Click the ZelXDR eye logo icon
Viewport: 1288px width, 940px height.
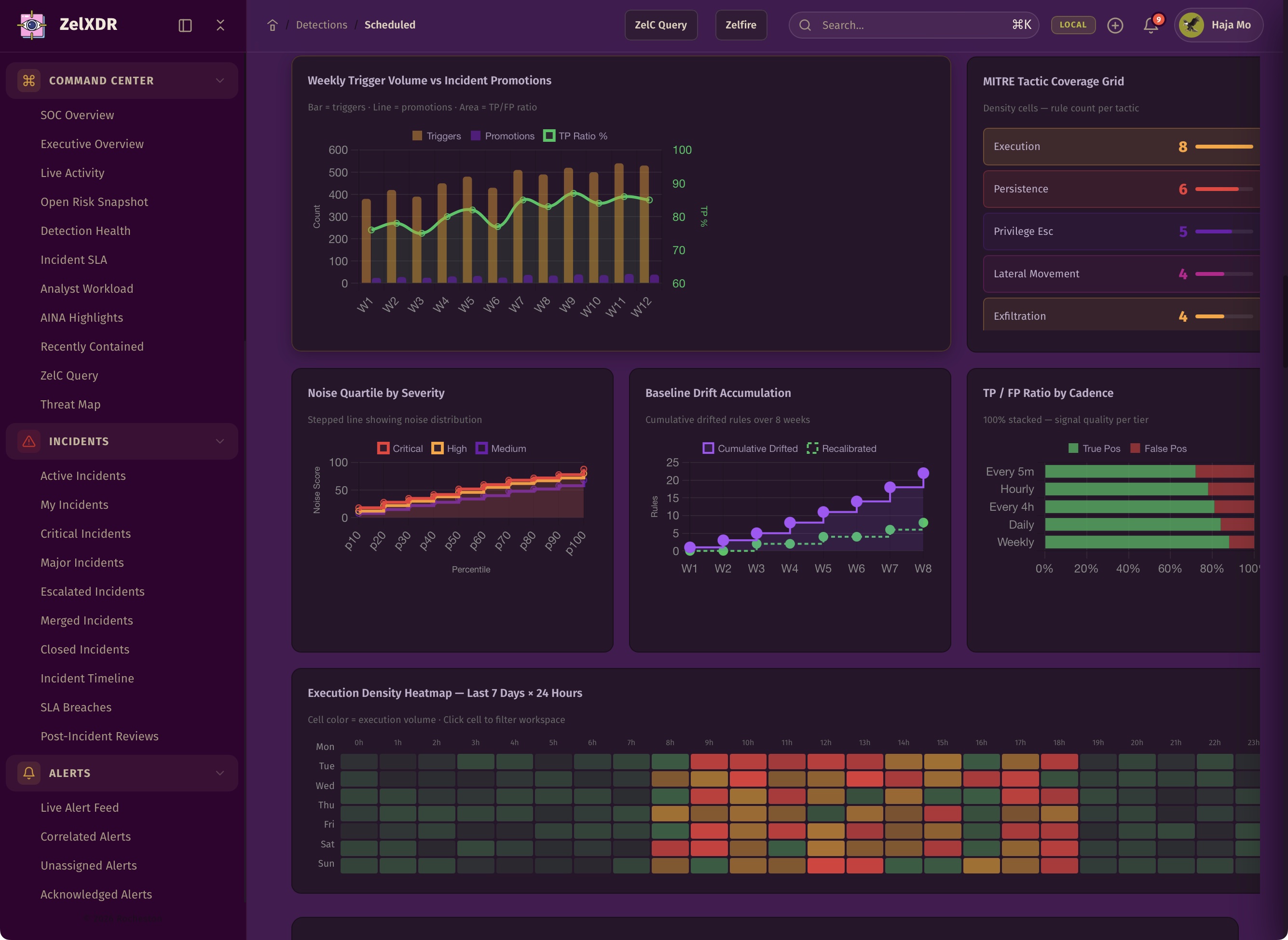tap(32, 25)
